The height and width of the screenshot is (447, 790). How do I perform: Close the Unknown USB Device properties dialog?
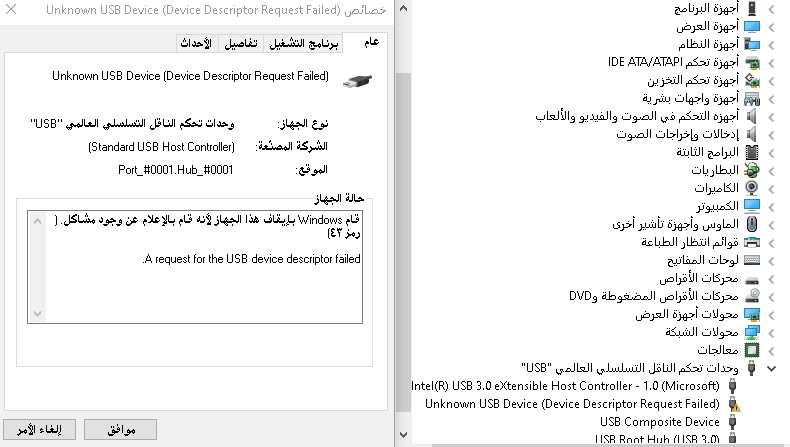coord(11,9)
